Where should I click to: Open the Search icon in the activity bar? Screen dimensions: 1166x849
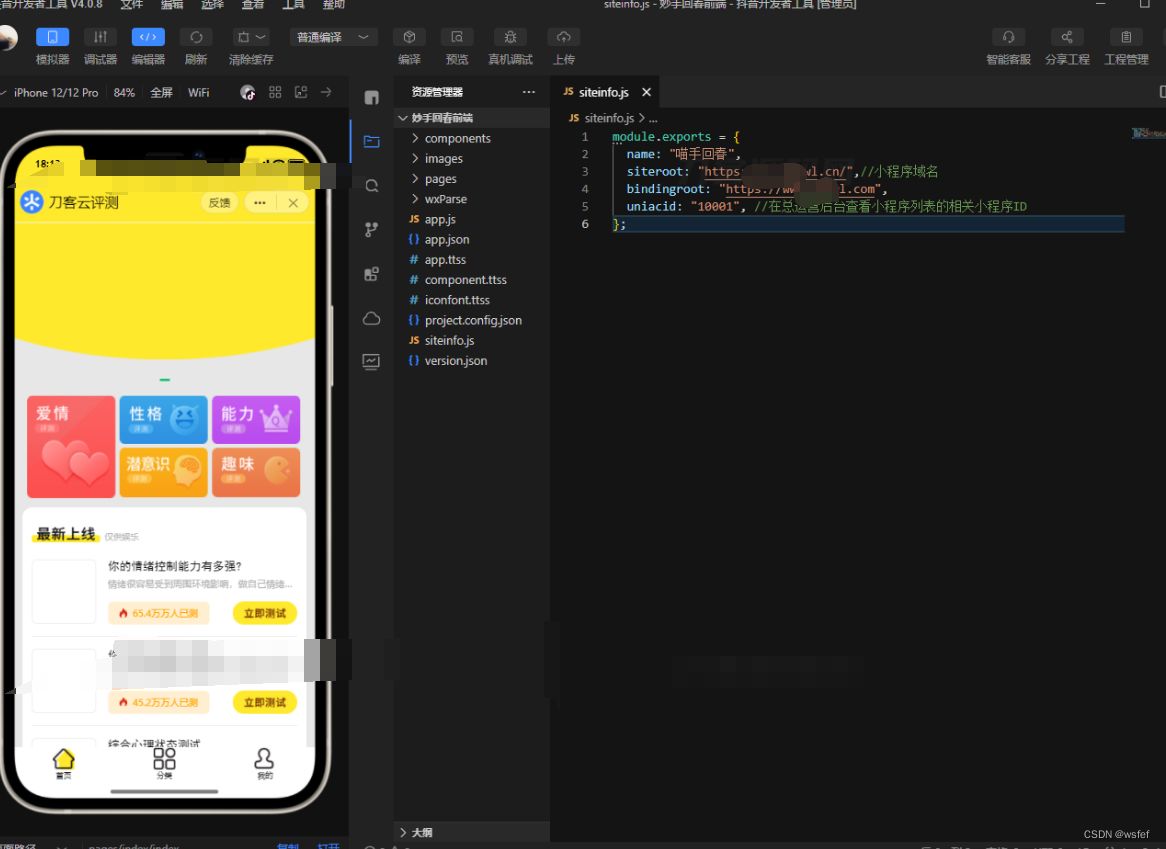[371, 185]
